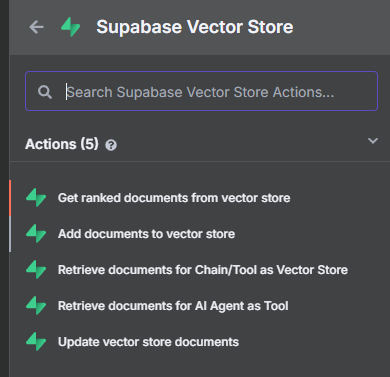Open the help icon next to Actions
Image resolution: width=390 pixels, height=377 pixels.
click(x=111, y=145)
